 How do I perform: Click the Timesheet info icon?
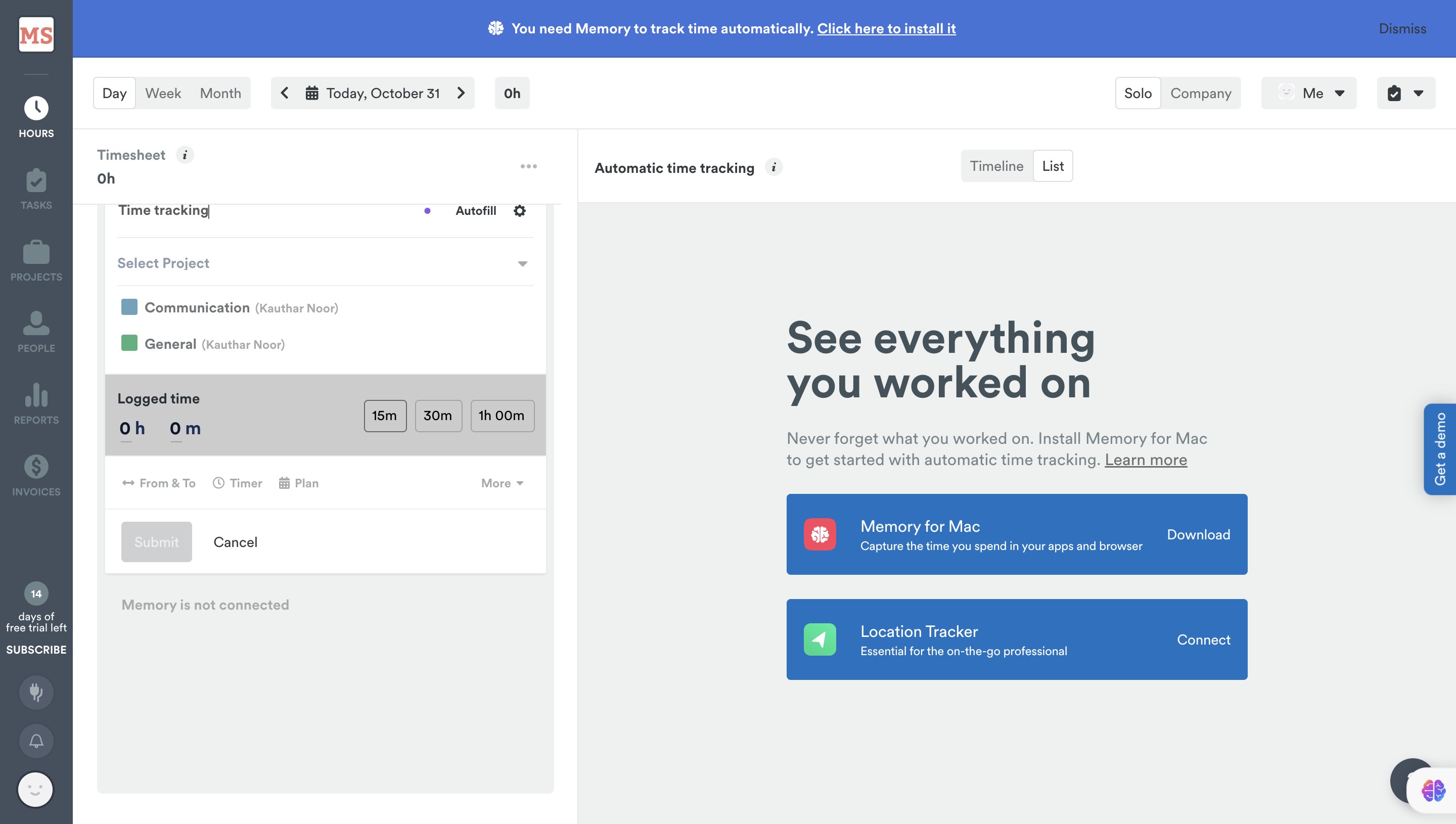(185, 155)
